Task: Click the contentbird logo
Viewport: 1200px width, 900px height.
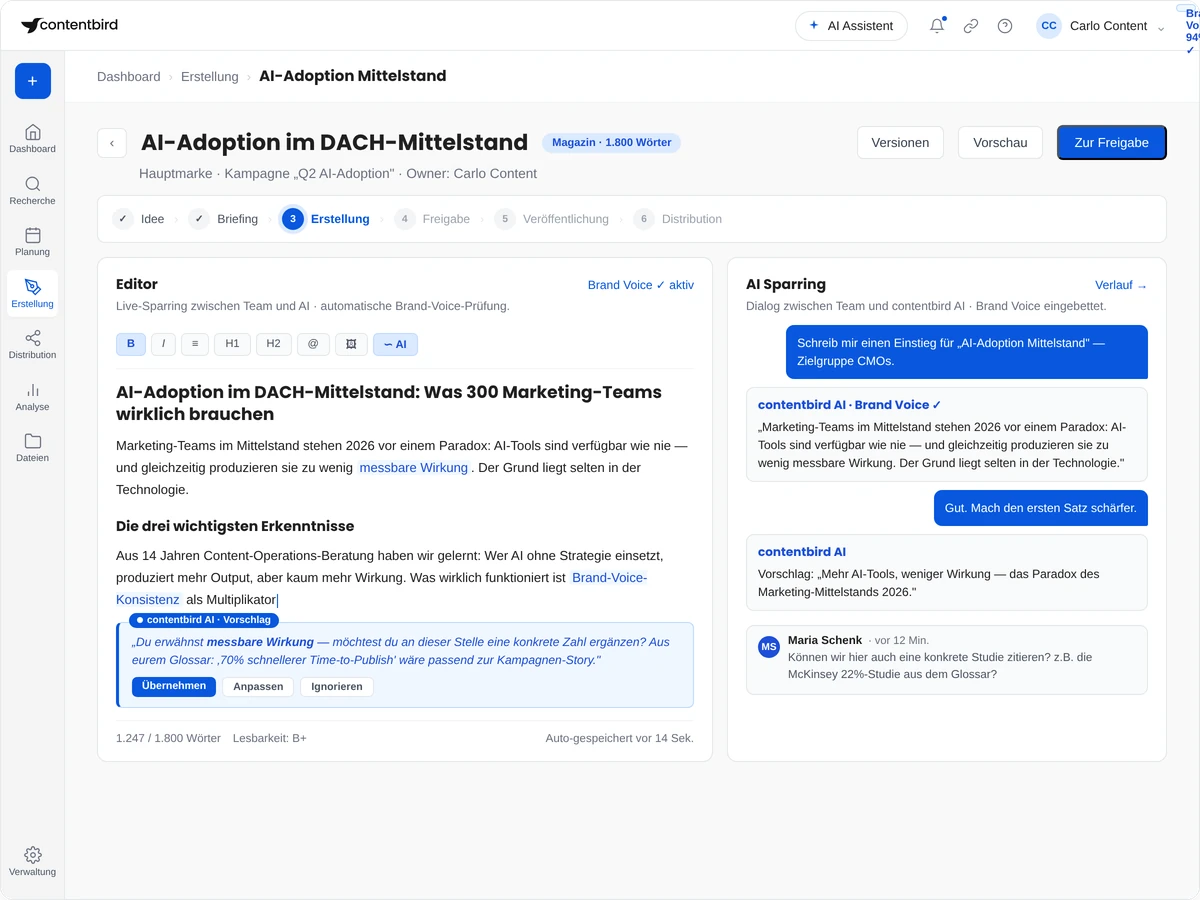Action: click(69, 25)
